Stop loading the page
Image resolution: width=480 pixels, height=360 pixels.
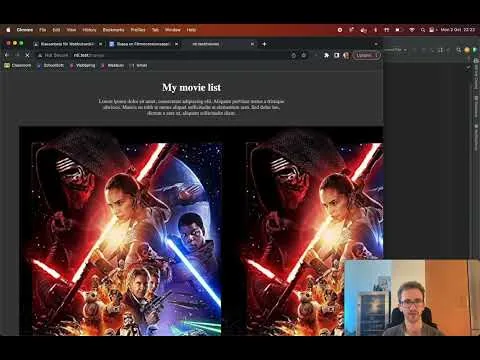tap(28, 55)
